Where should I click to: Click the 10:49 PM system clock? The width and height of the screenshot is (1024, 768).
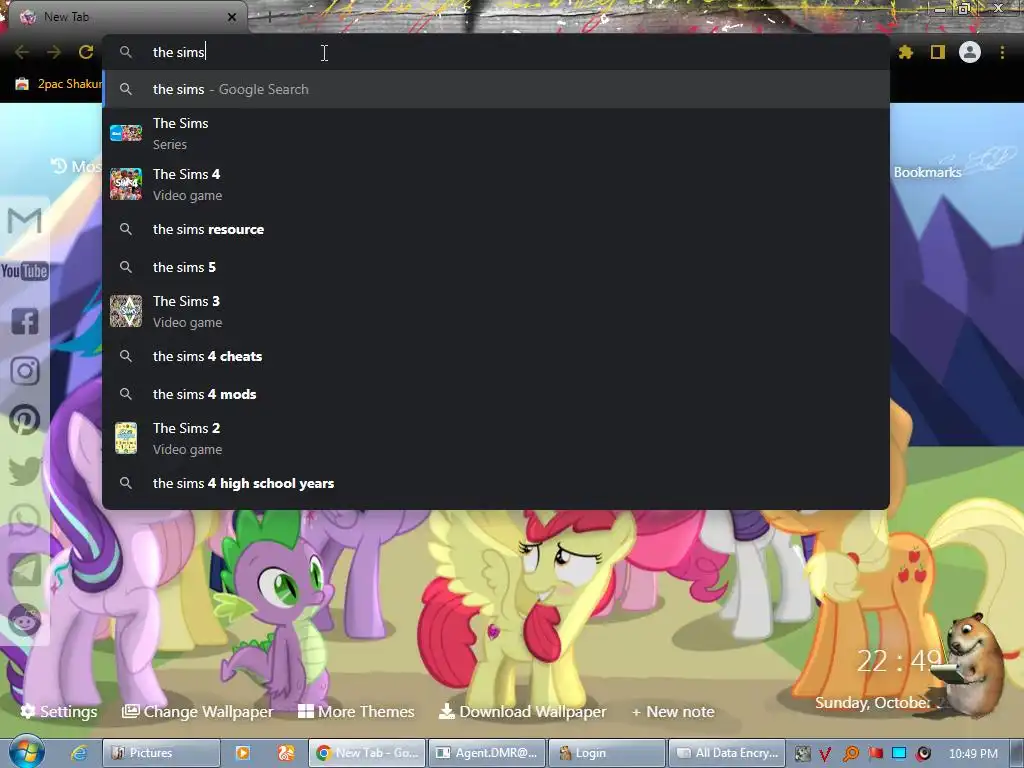click(973, 754)
